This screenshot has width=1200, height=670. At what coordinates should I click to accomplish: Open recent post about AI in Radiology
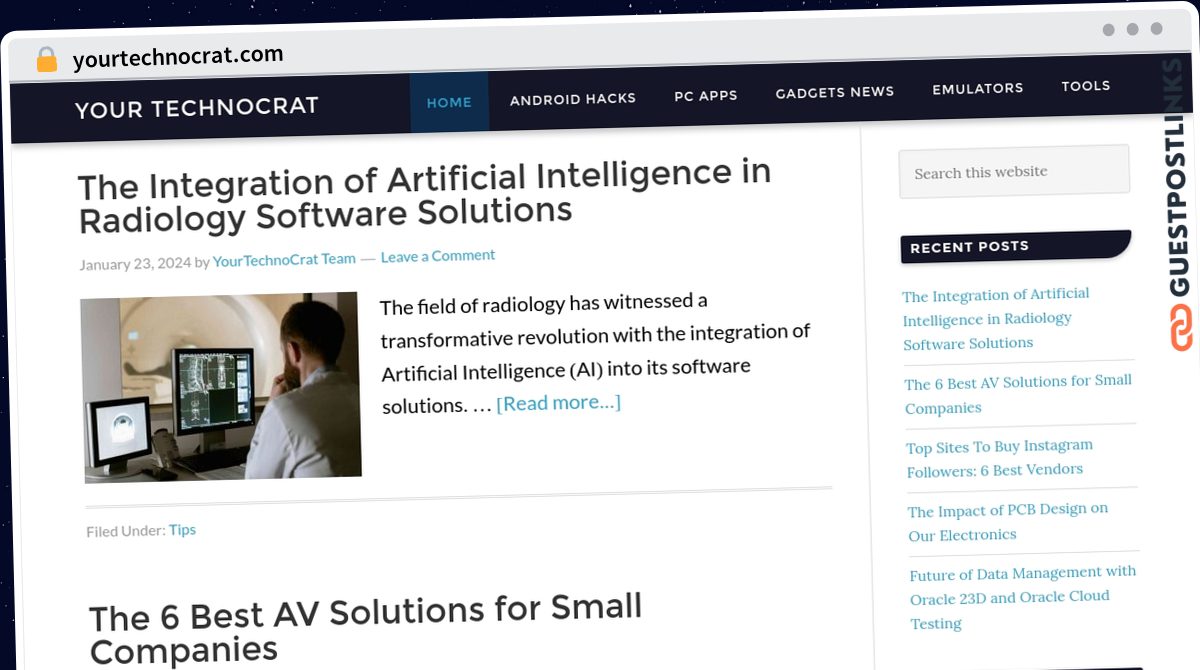(x=996, y=318)
